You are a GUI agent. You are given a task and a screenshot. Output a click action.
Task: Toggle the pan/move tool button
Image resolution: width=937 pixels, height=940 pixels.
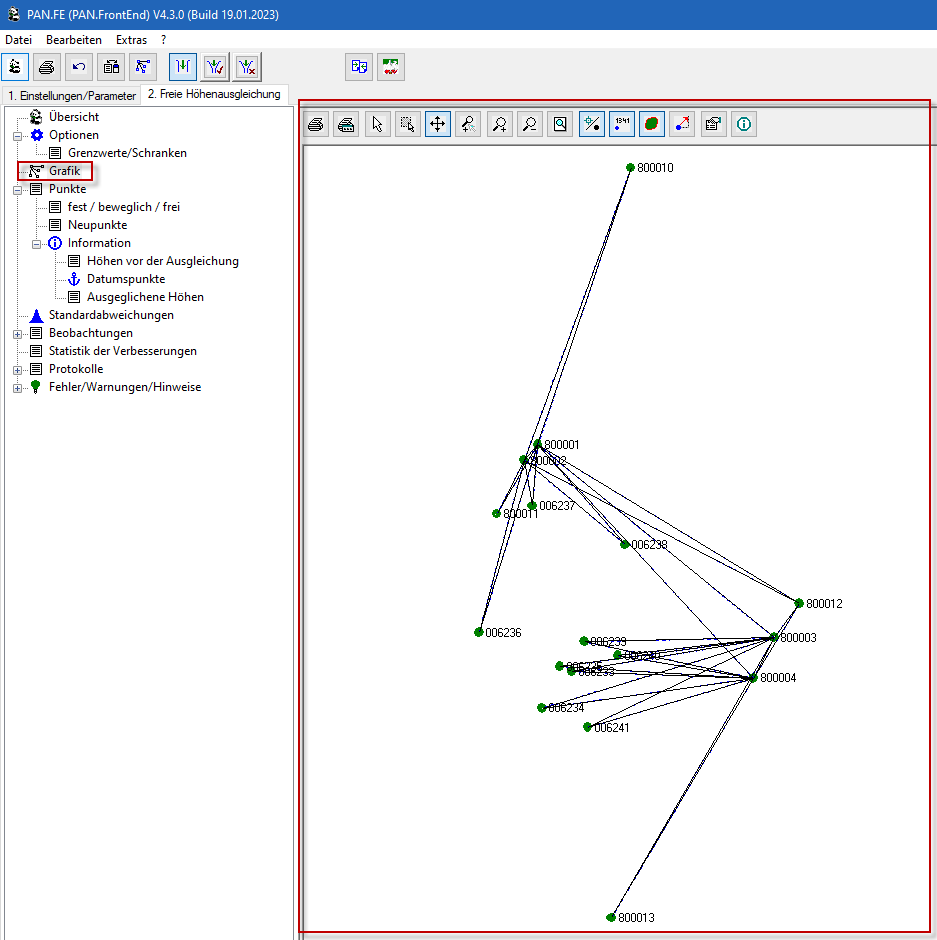437,124
